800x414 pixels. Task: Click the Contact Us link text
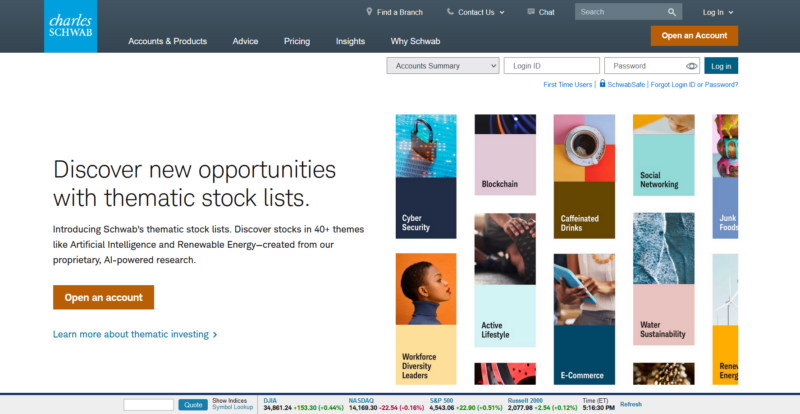point(476,12)
